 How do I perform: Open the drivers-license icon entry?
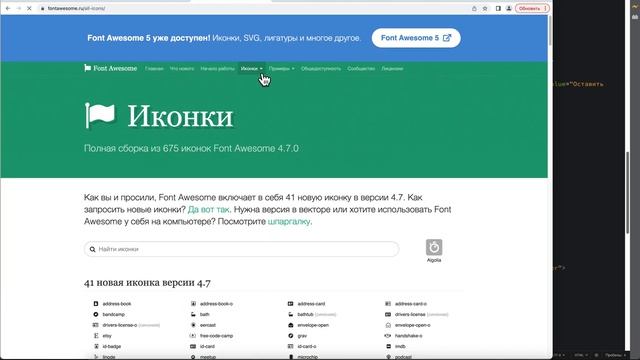[x=417, y=314]
